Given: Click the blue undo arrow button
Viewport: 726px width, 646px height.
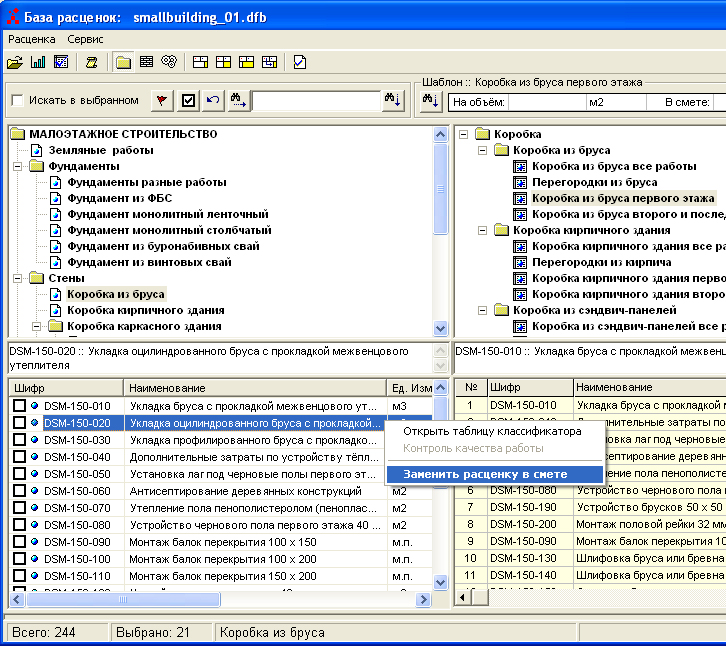Looking at the screenshot, I should pos(213,100).
